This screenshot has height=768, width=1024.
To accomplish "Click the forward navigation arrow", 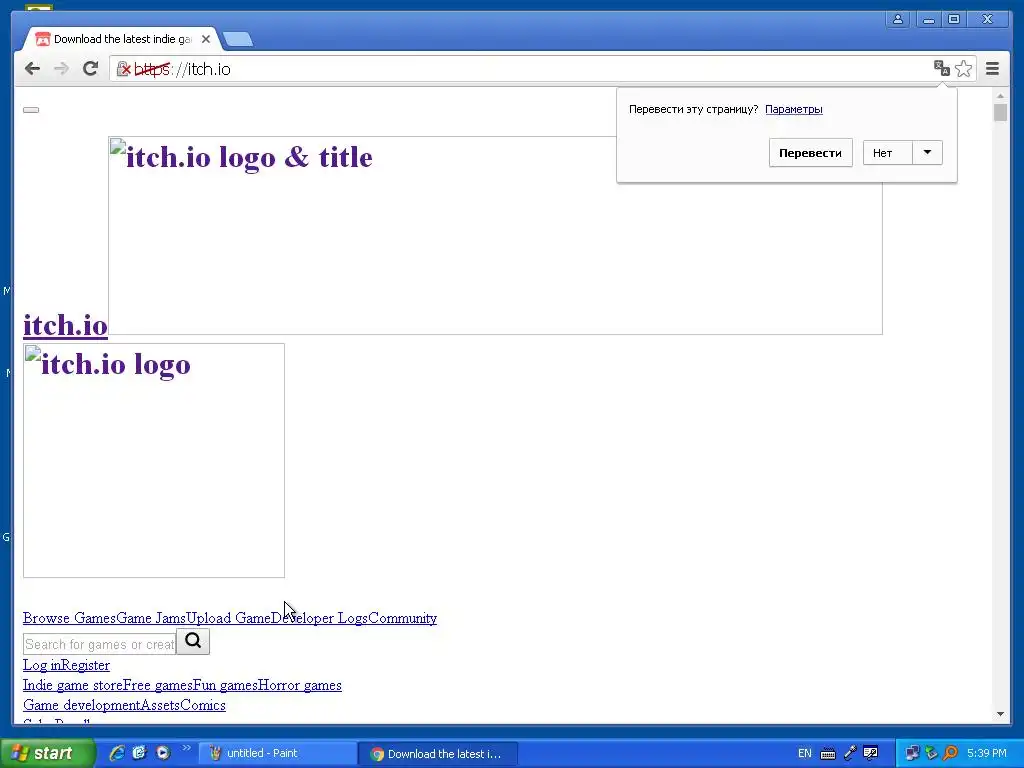I will click(x=61, y=69).
